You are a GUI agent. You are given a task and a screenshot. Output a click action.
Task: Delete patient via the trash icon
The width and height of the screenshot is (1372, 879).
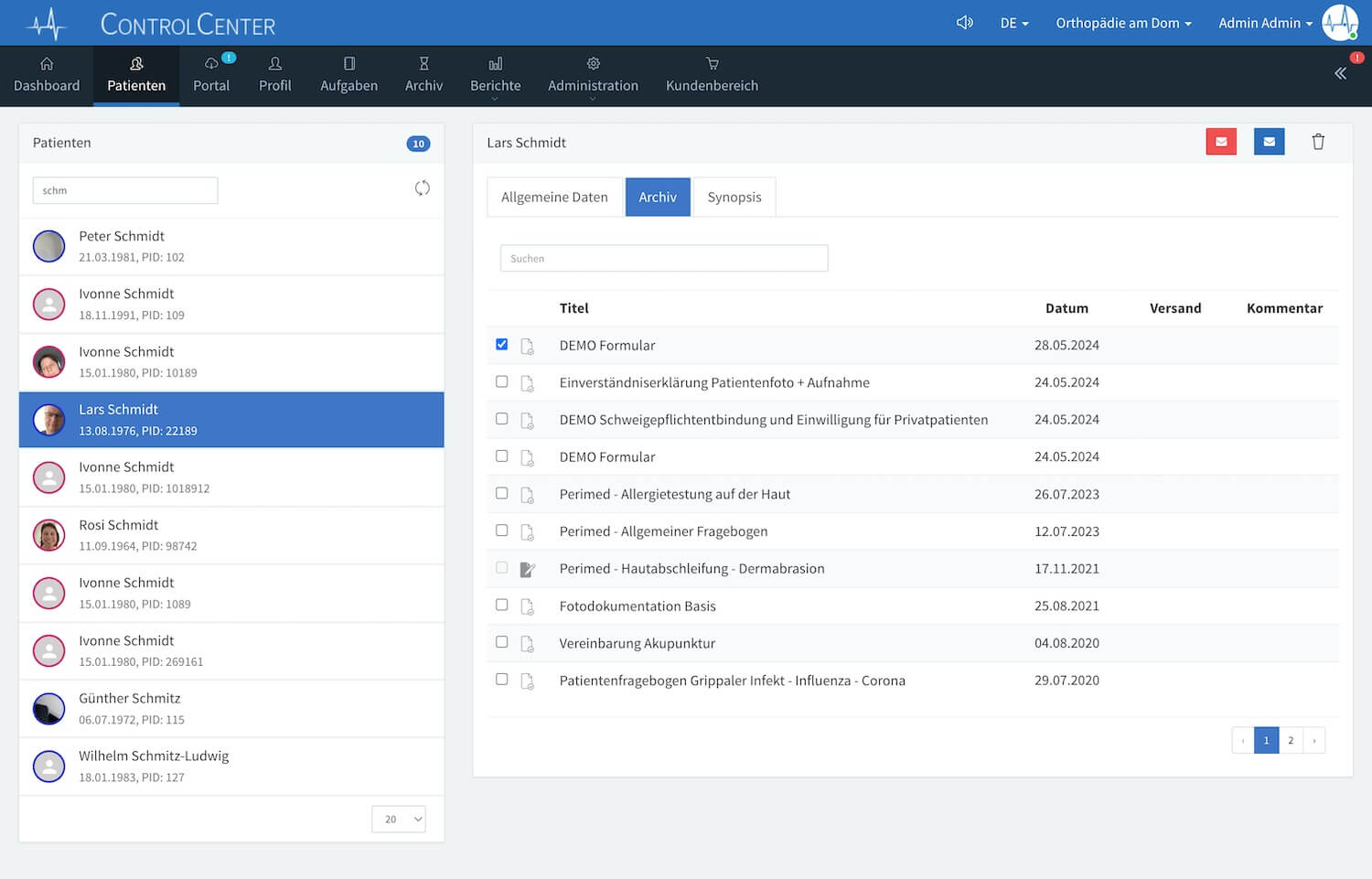pos(1317,142)
